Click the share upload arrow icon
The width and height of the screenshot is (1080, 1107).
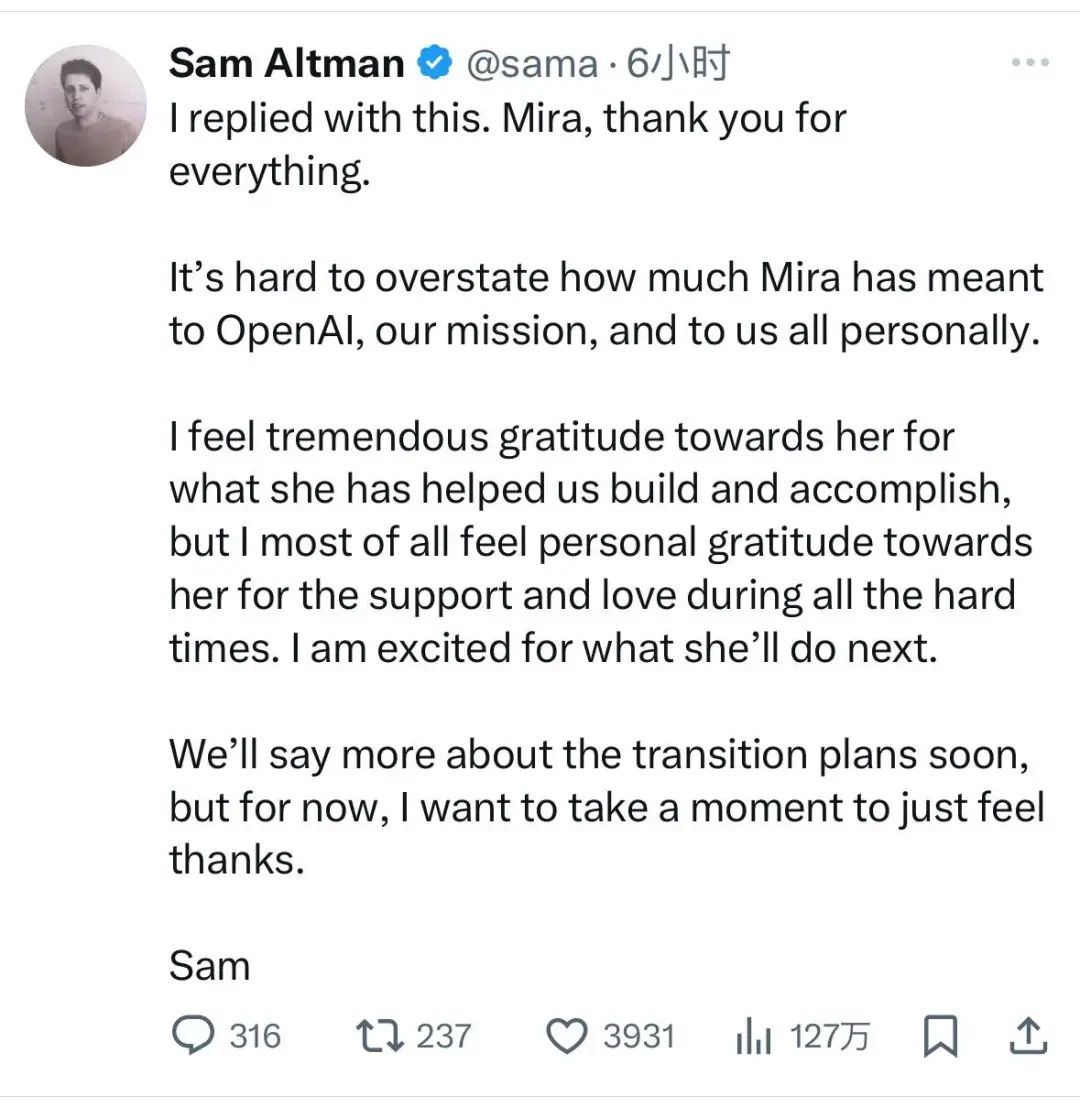(x=1027, y=1037)
